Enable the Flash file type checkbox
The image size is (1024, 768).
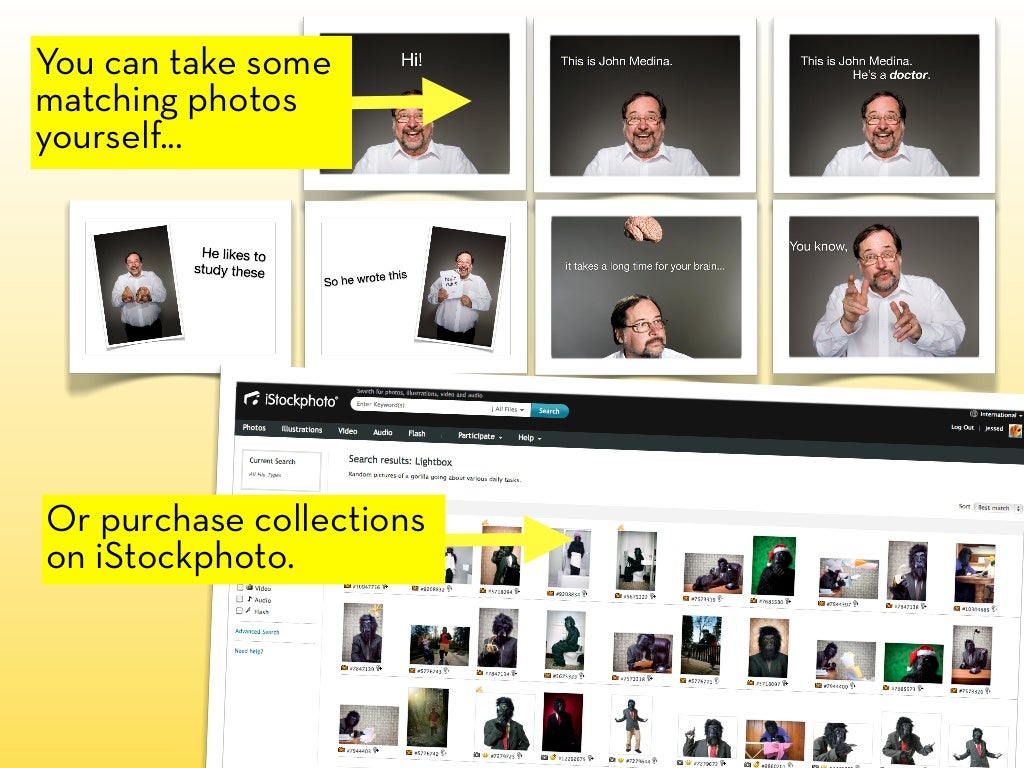click(238, 610)
